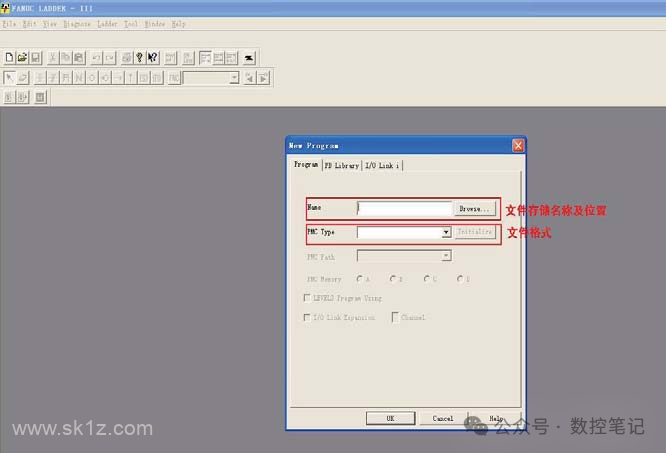Click the black online/offline toolbar icon
The image size is (666, 453).
click(249, 57)
